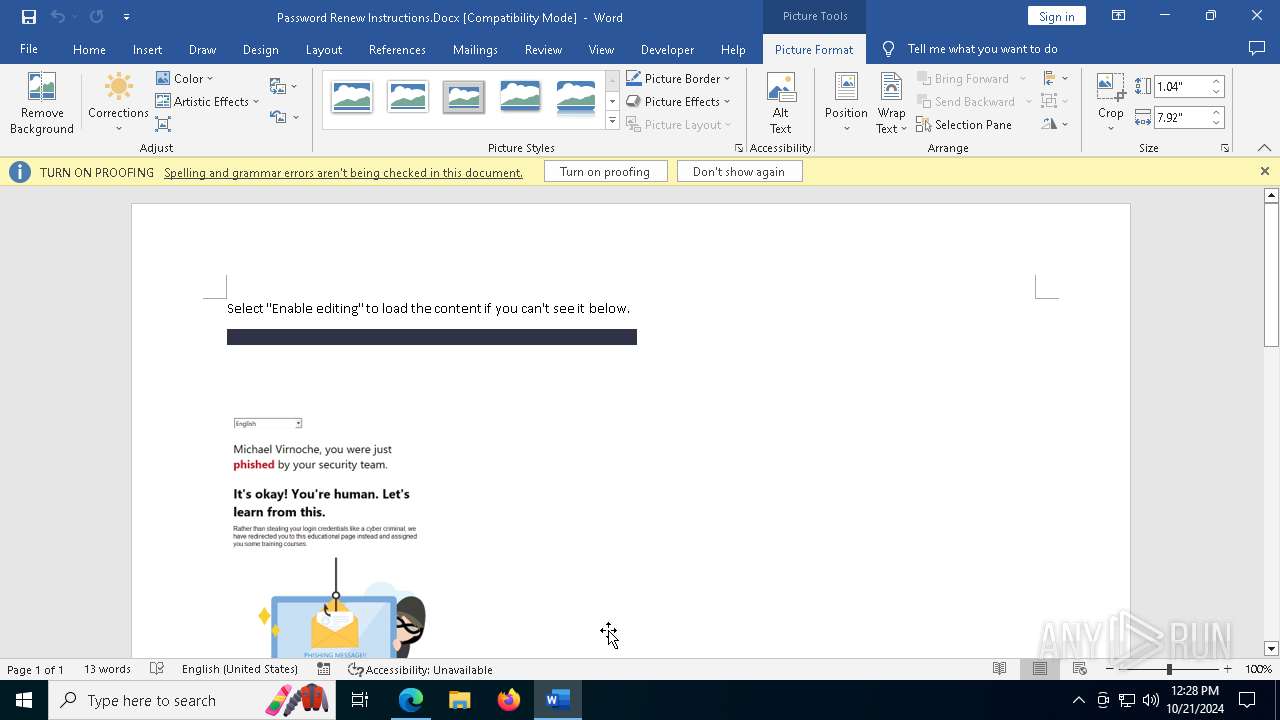Open the Wrap Text dropdown
This screenshot has width=1280, height=720.
coord(891,103)
